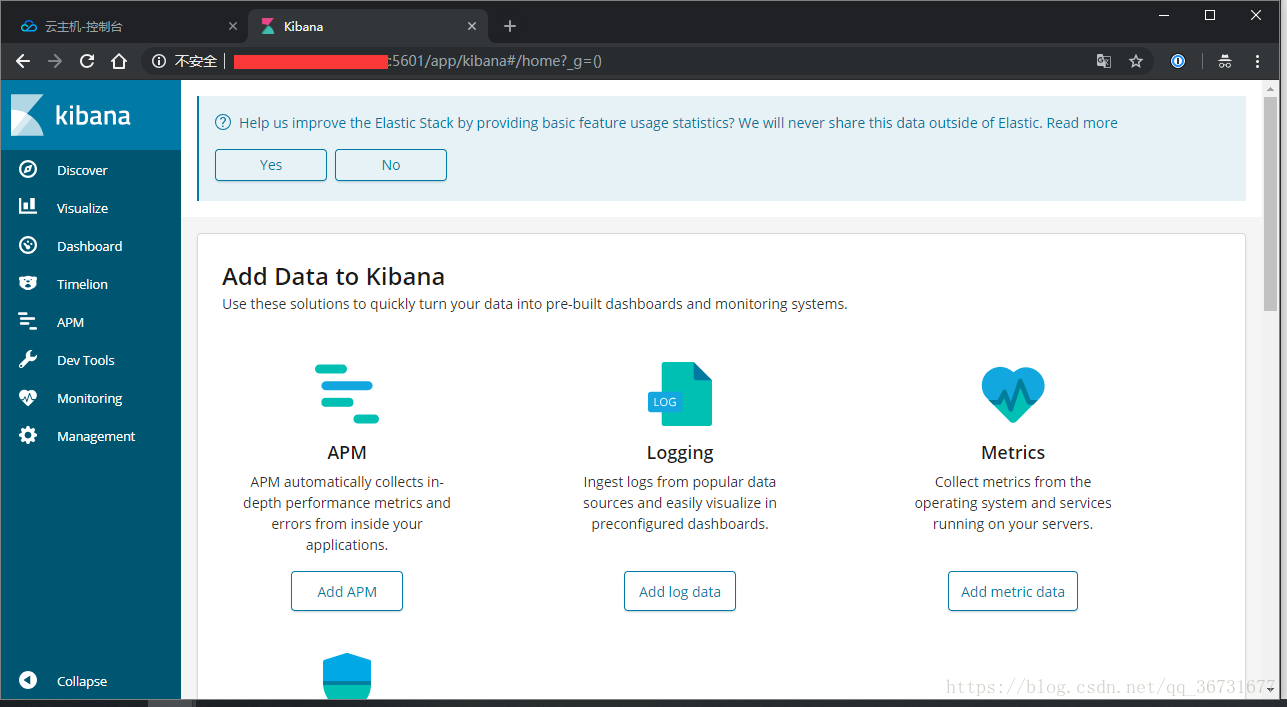Click the blue password manager extension icon

(x=1178, y=61)
